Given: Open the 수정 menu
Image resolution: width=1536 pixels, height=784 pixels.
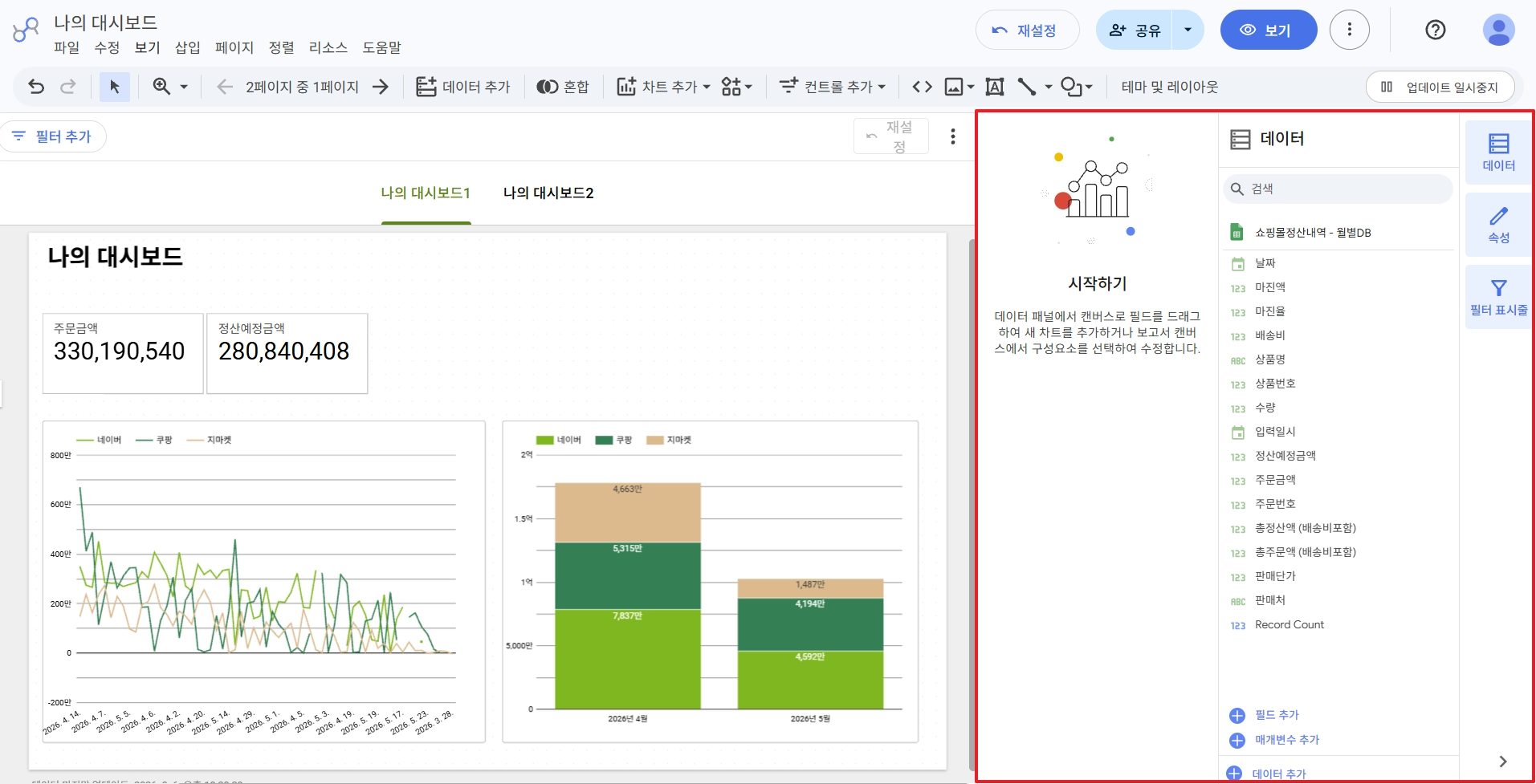Looking at the screenshot, I should (107, 47).
